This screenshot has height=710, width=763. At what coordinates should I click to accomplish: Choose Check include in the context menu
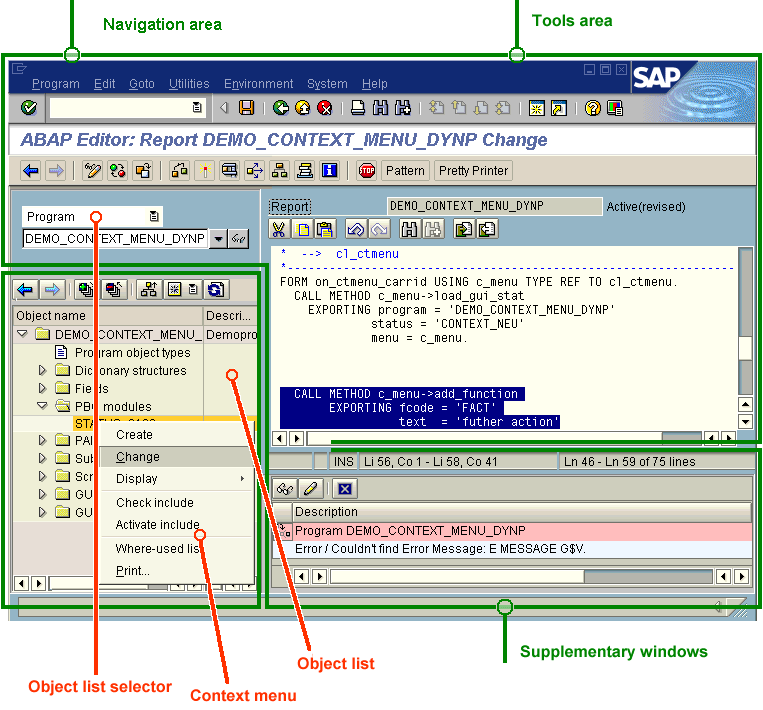coord(177,503)
